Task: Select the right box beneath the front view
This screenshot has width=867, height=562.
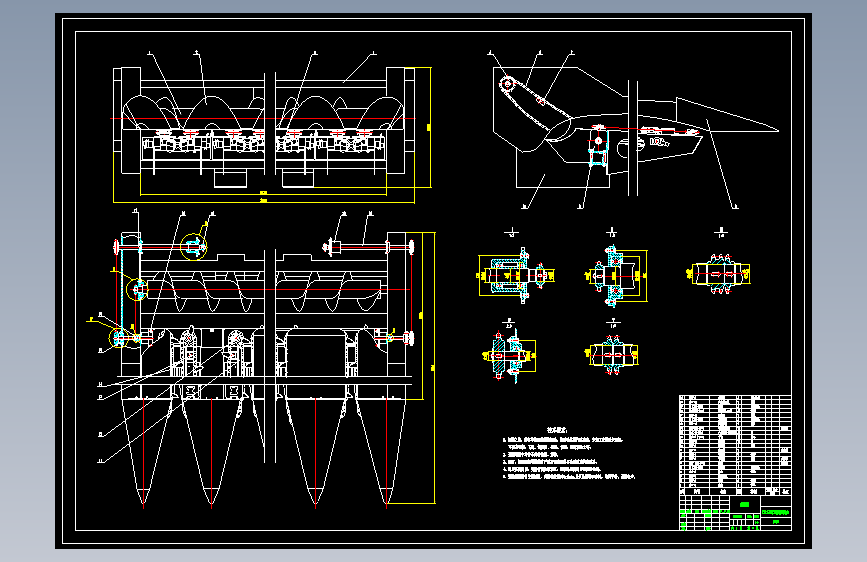Action: 298,179
